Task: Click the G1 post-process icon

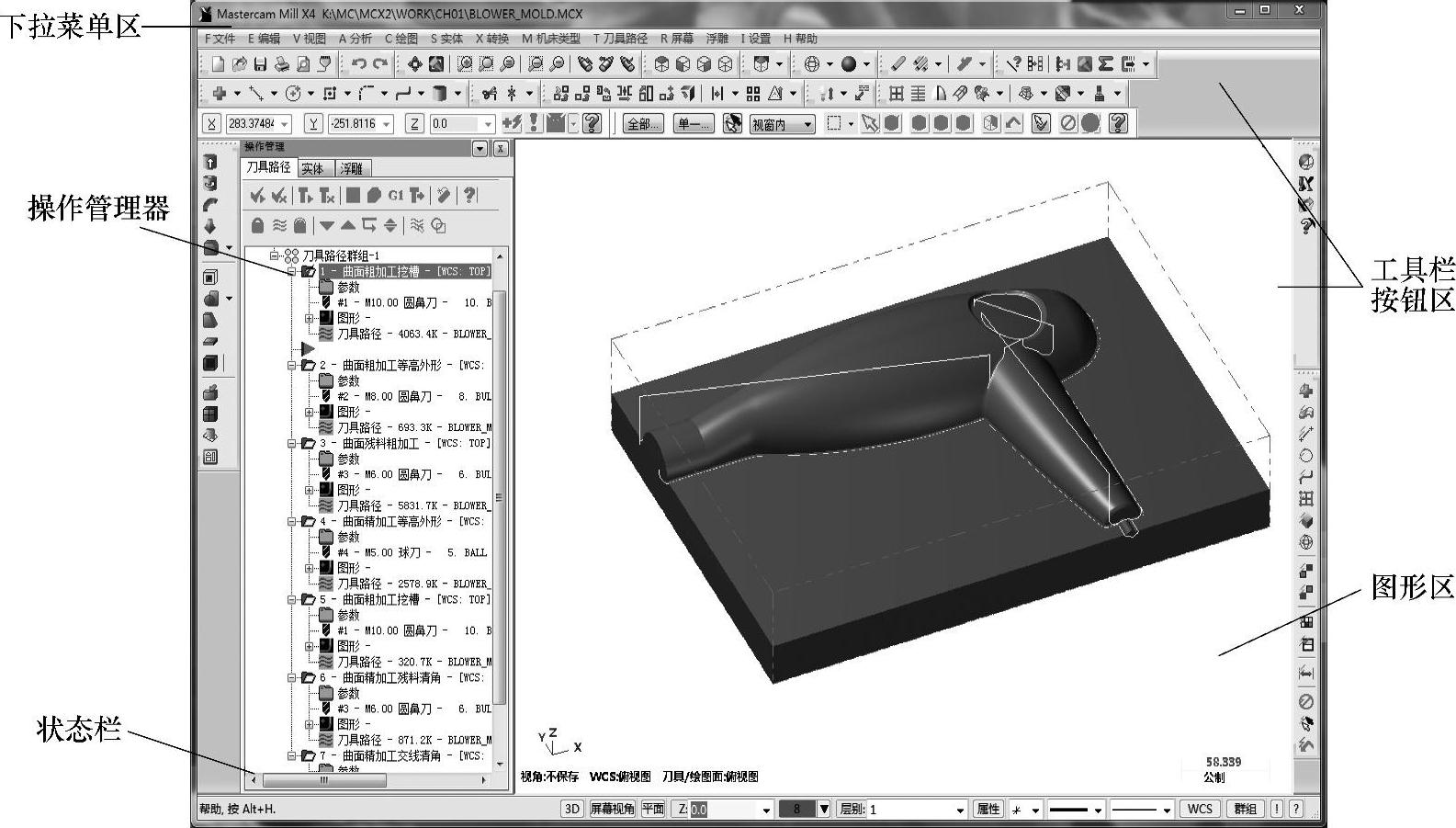Action: 396,196
